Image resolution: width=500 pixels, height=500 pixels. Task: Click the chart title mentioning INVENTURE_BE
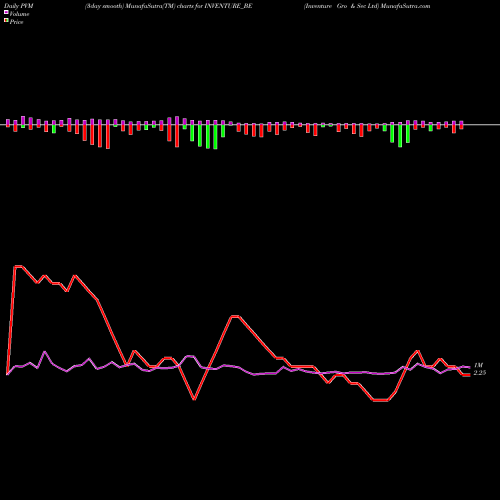(x=168, y=6)
